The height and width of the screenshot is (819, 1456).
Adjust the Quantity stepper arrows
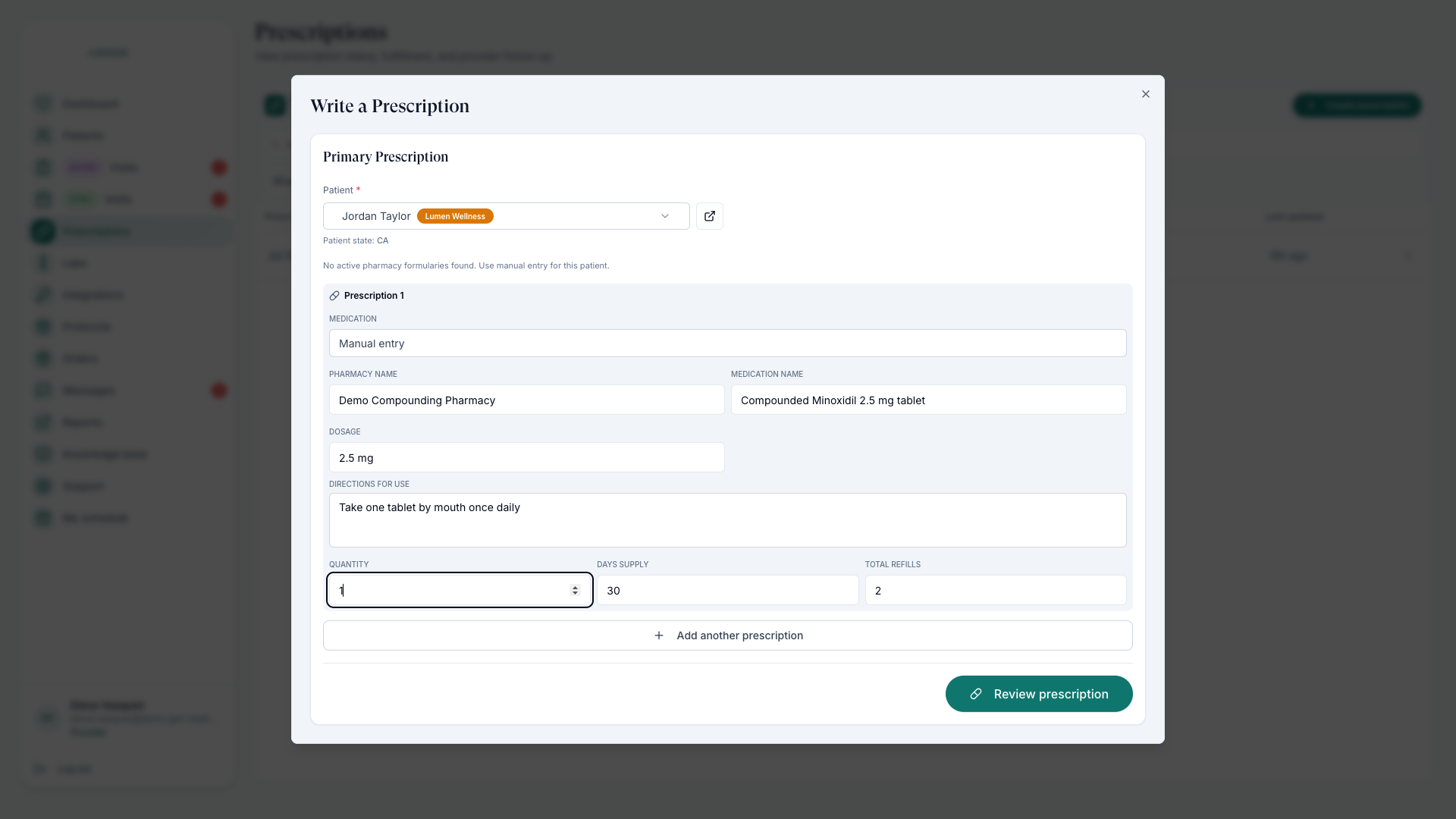coord(575,590)
